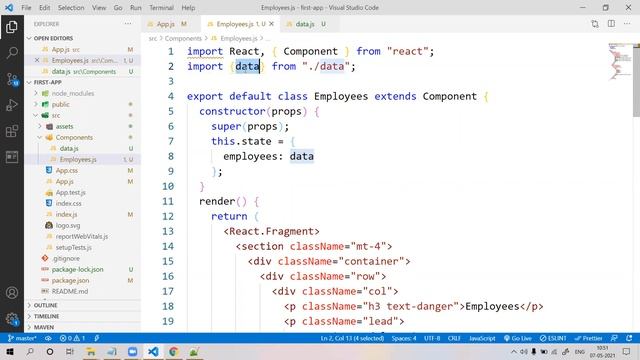Click the sync changes cloud icon

(48, 338)
